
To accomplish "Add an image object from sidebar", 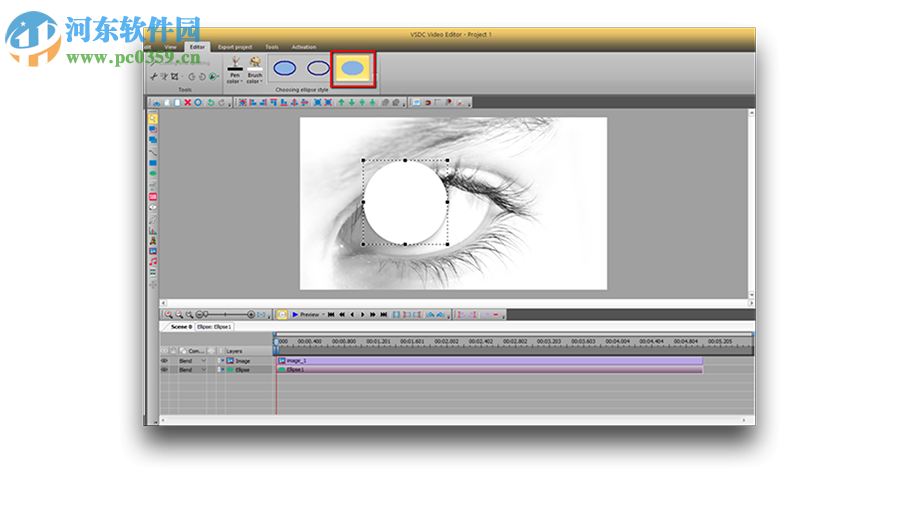I will coord(153,251).
